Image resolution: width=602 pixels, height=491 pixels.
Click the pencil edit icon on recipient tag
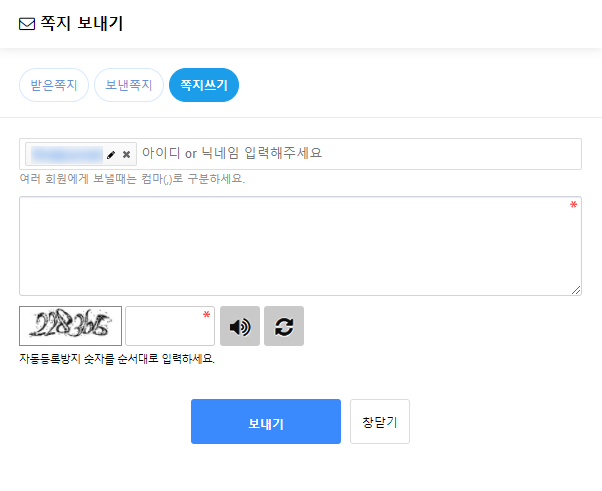tap(111, 155)
